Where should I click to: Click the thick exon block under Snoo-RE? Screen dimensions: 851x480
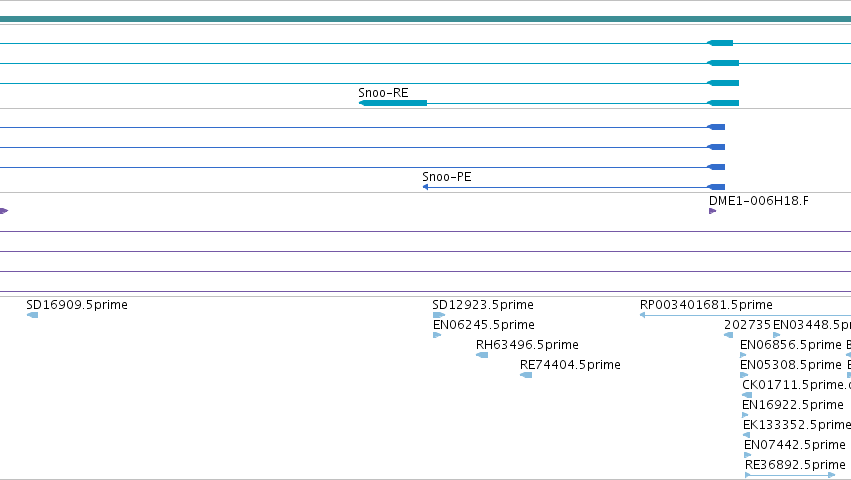point(393,103)
